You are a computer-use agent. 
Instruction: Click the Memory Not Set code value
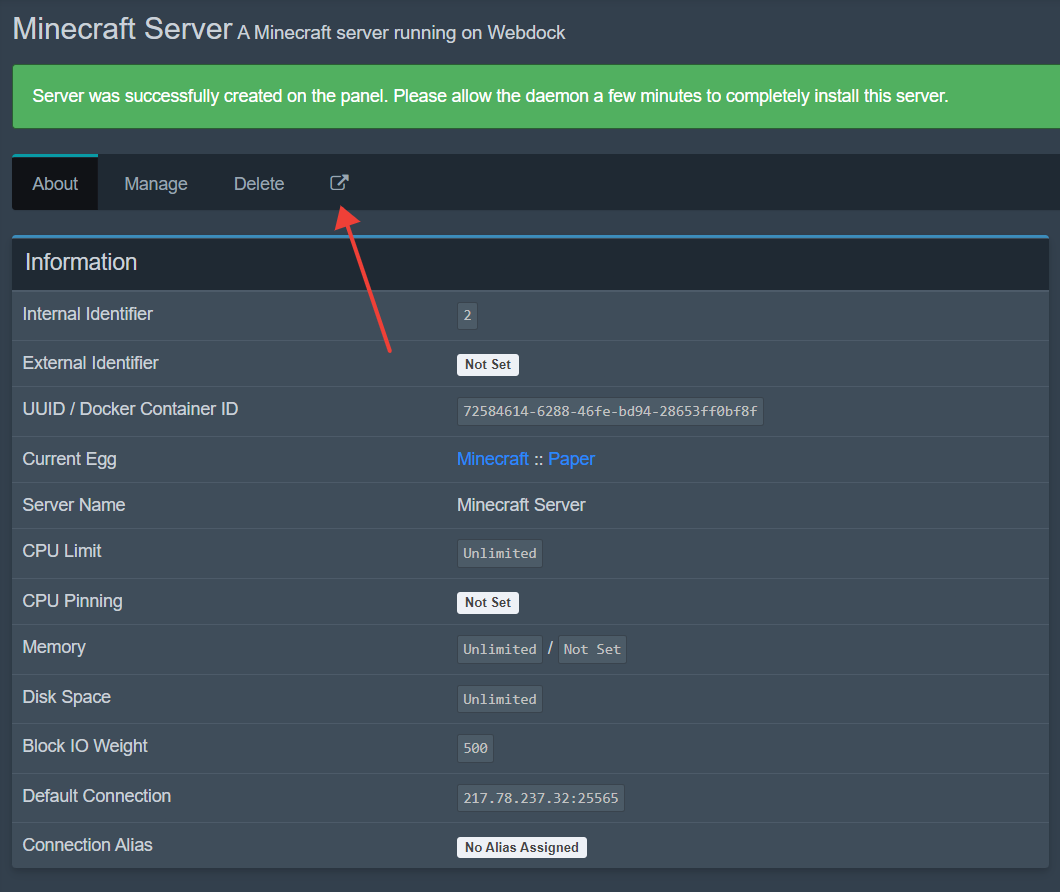point(592,649)
